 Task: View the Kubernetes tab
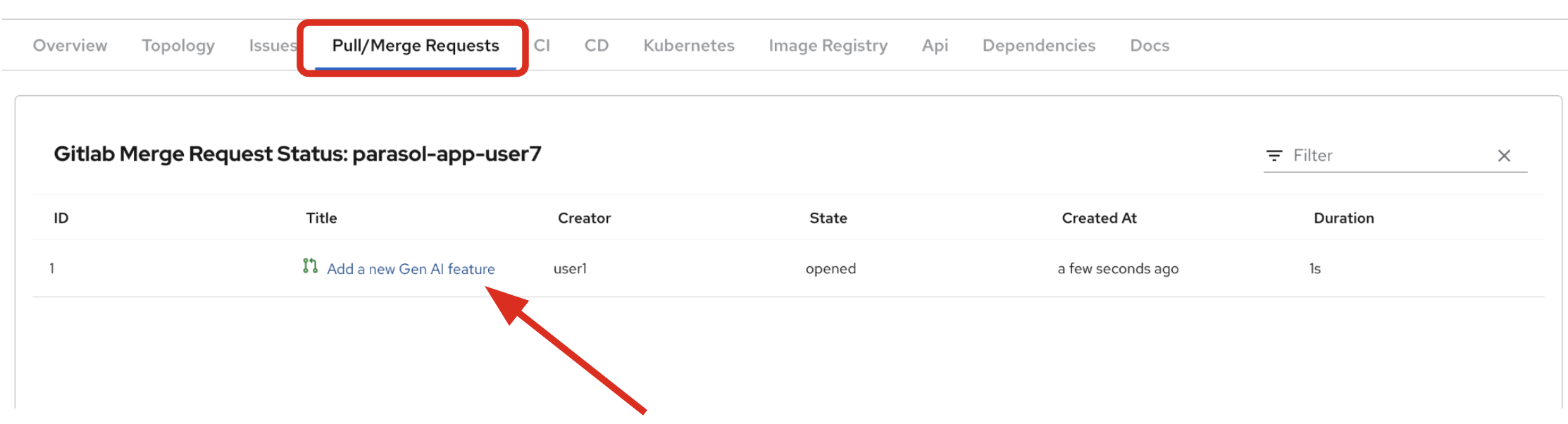(x=688, y=46)
